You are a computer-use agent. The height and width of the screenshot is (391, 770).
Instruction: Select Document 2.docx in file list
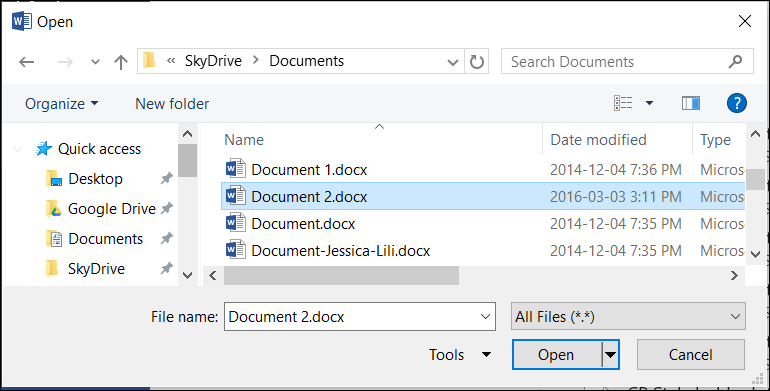pos(483,197)
